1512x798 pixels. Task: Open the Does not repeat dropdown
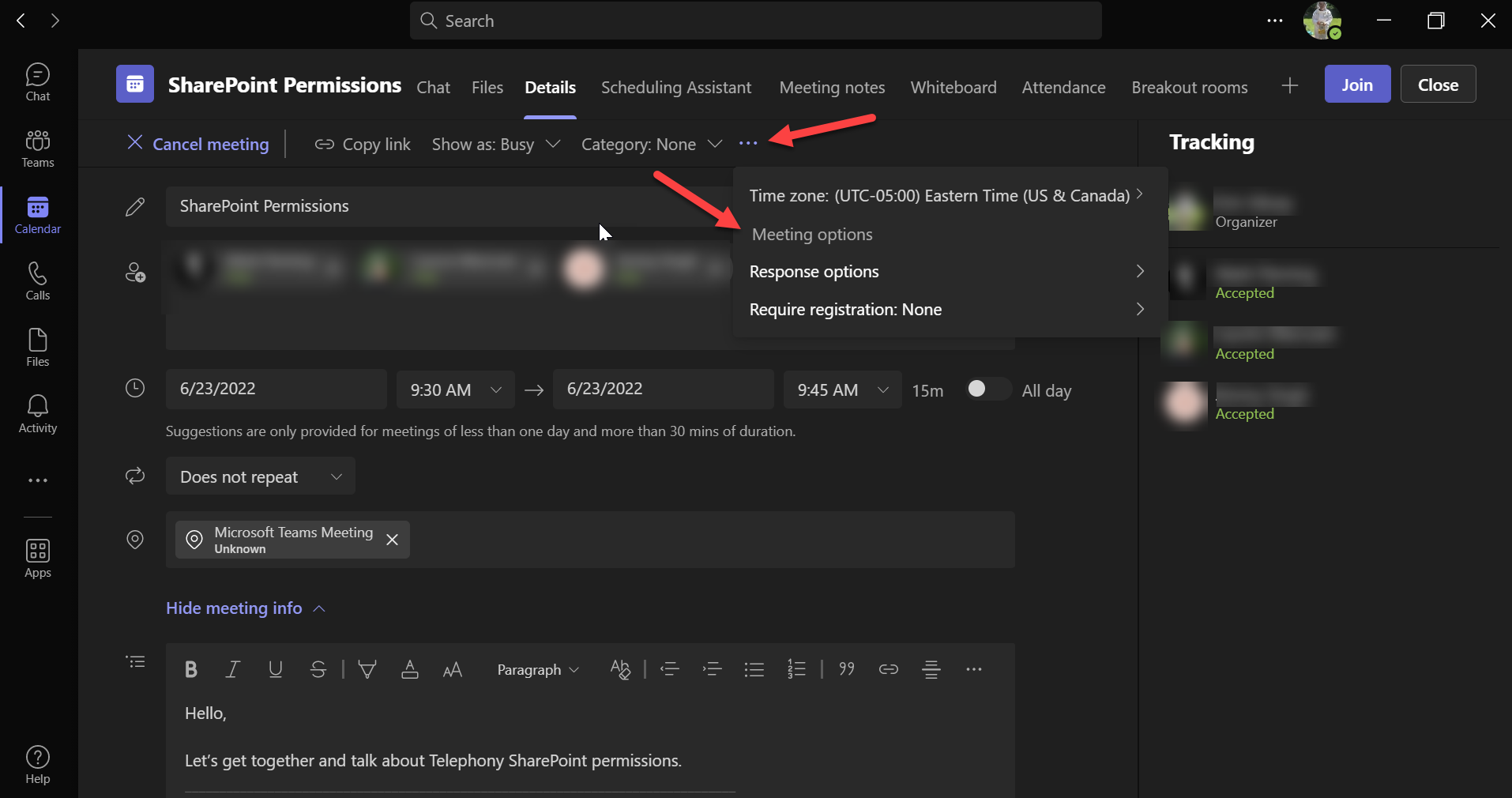point(260,476)
